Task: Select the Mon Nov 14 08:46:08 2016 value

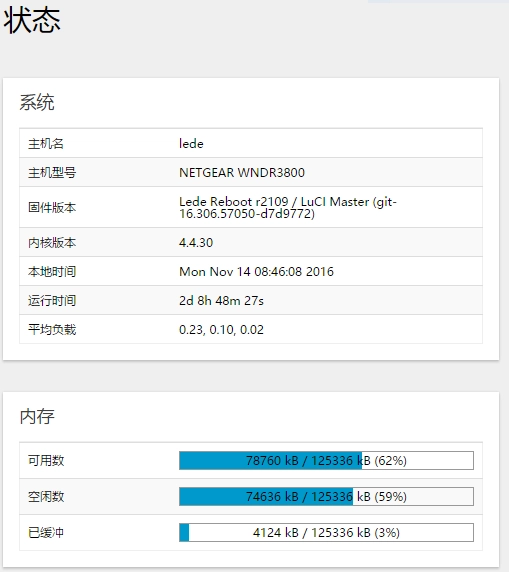Action: [x=256, y=271]
